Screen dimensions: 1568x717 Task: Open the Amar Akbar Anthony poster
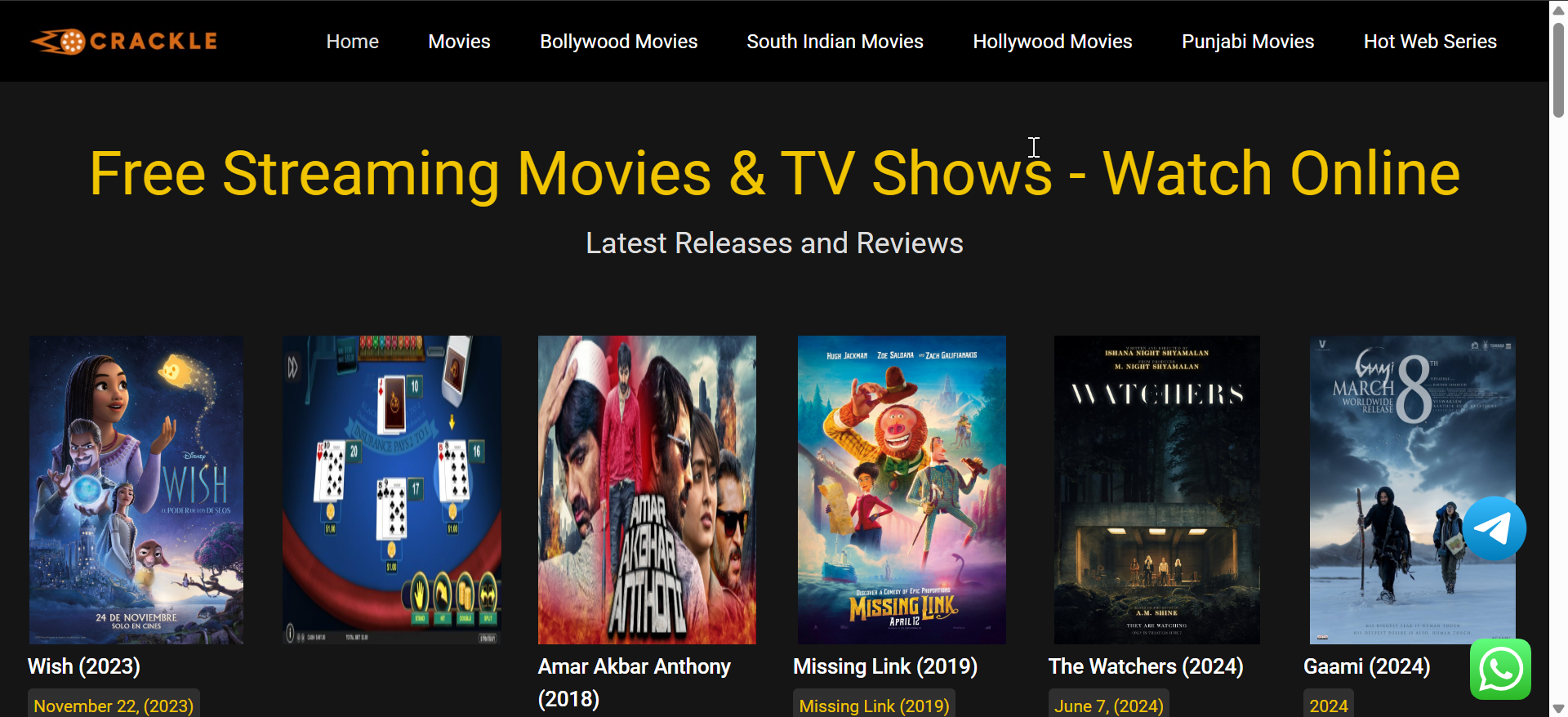(647, 490)
